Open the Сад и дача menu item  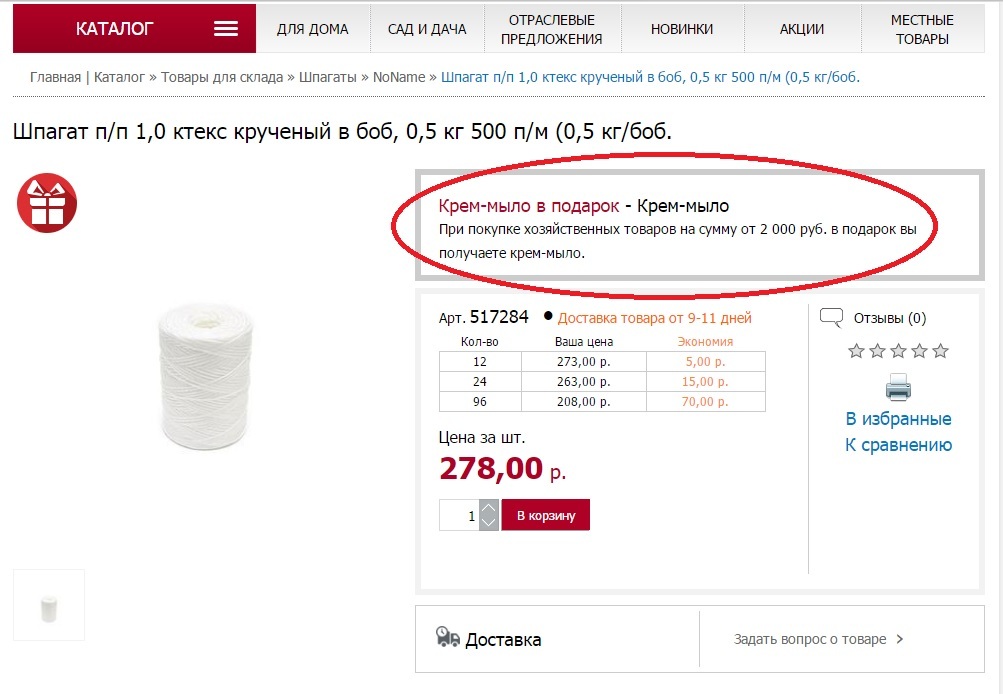(427, 29)
